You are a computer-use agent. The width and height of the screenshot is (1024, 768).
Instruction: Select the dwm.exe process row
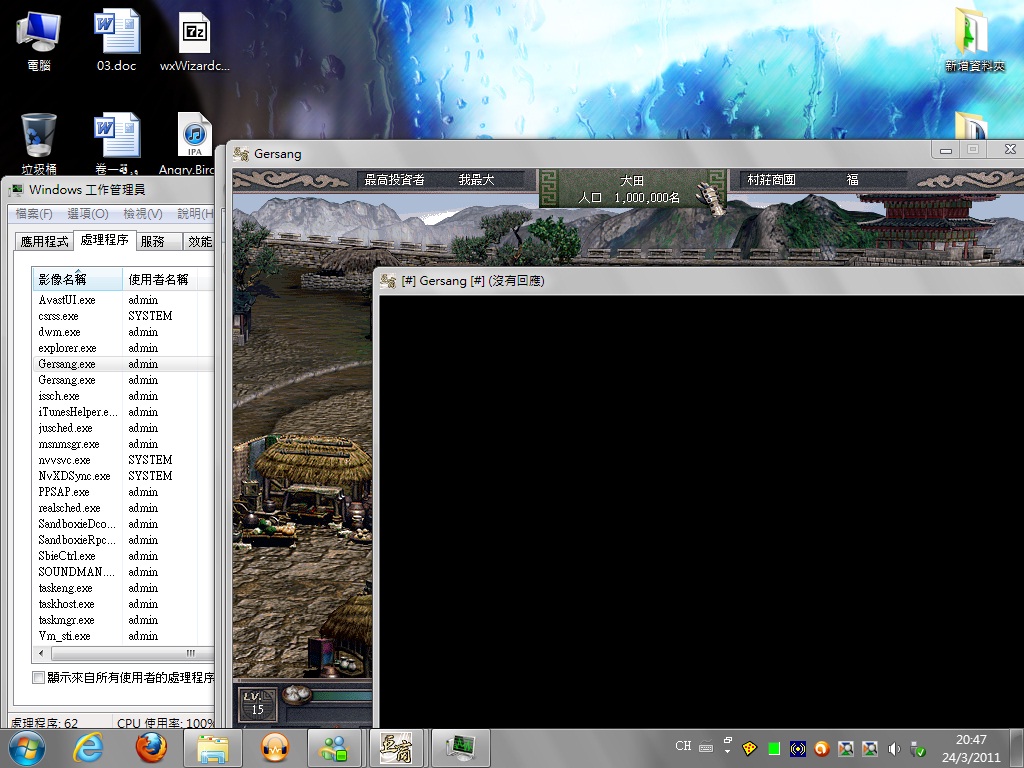tap(123, 332)
